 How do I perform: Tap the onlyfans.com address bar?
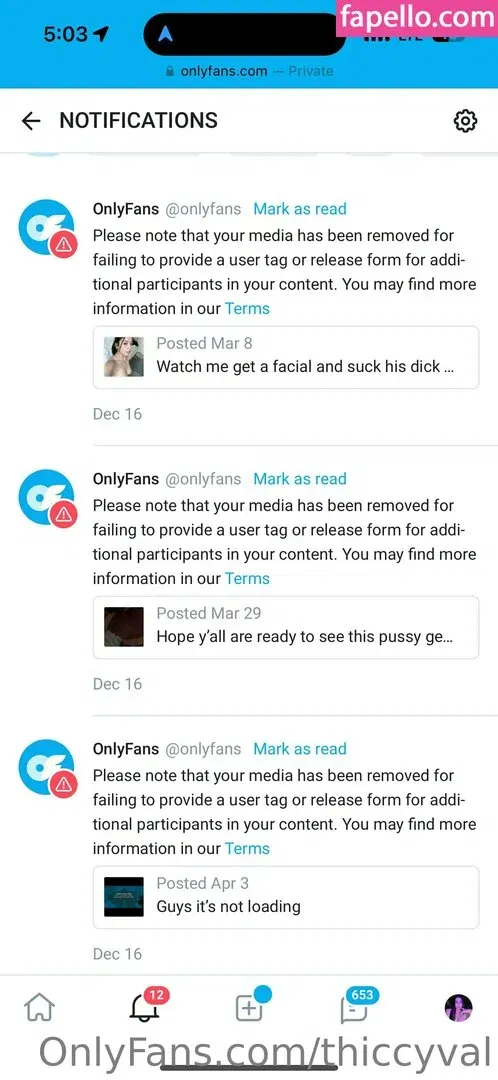(x=249, y=71)
